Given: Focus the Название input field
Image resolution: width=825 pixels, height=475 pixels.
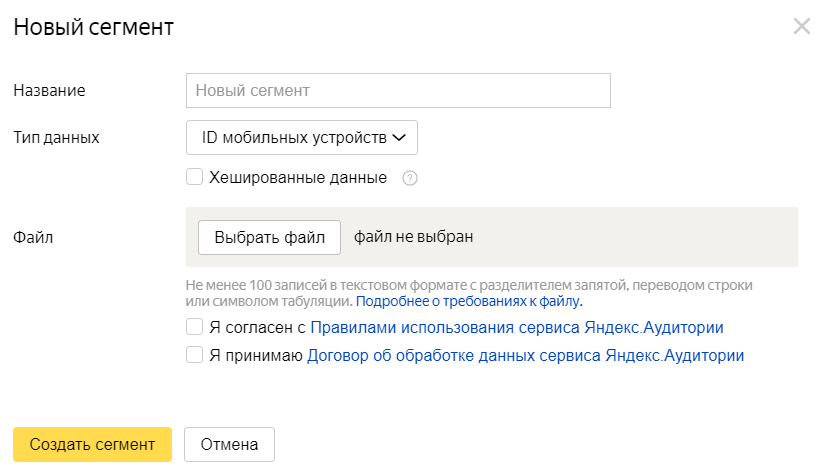Looking at the screenshot, I should coord(398,90).
